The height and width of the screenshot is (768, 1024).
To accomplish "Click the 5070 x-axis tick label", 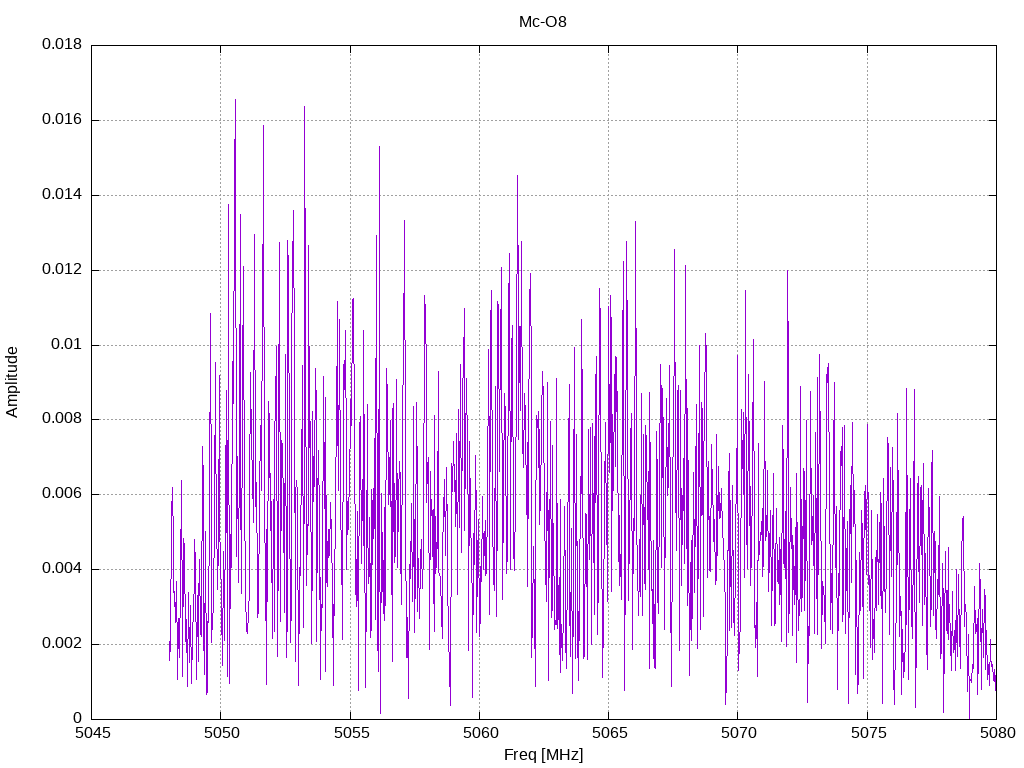I will [738, 733].
